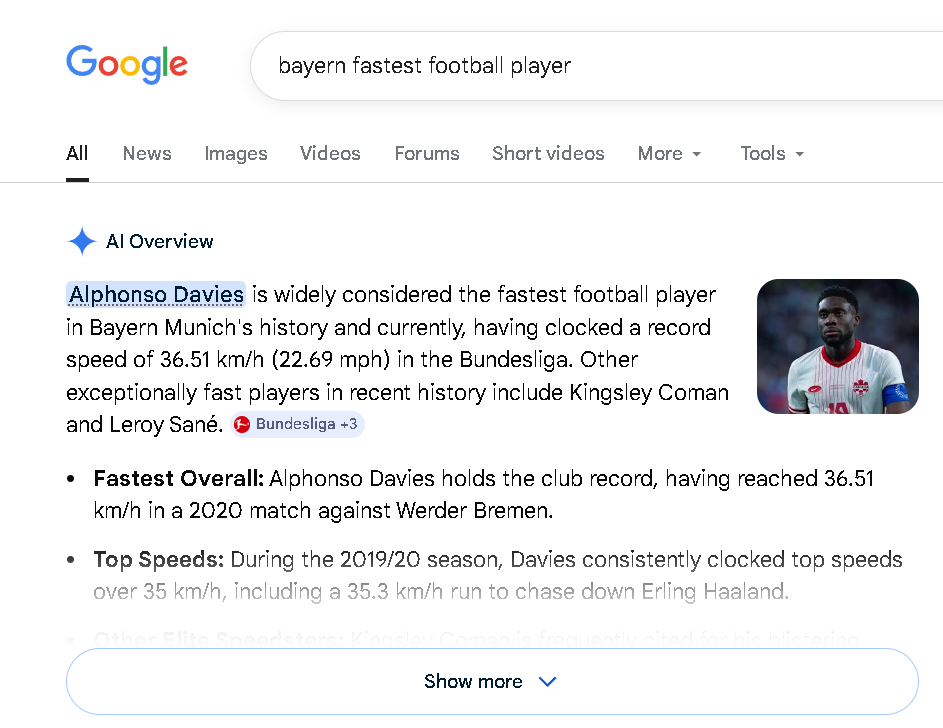Open the More search filters dropdown
Viewport: 943px width, 728px height.
[x=669, y=154]
